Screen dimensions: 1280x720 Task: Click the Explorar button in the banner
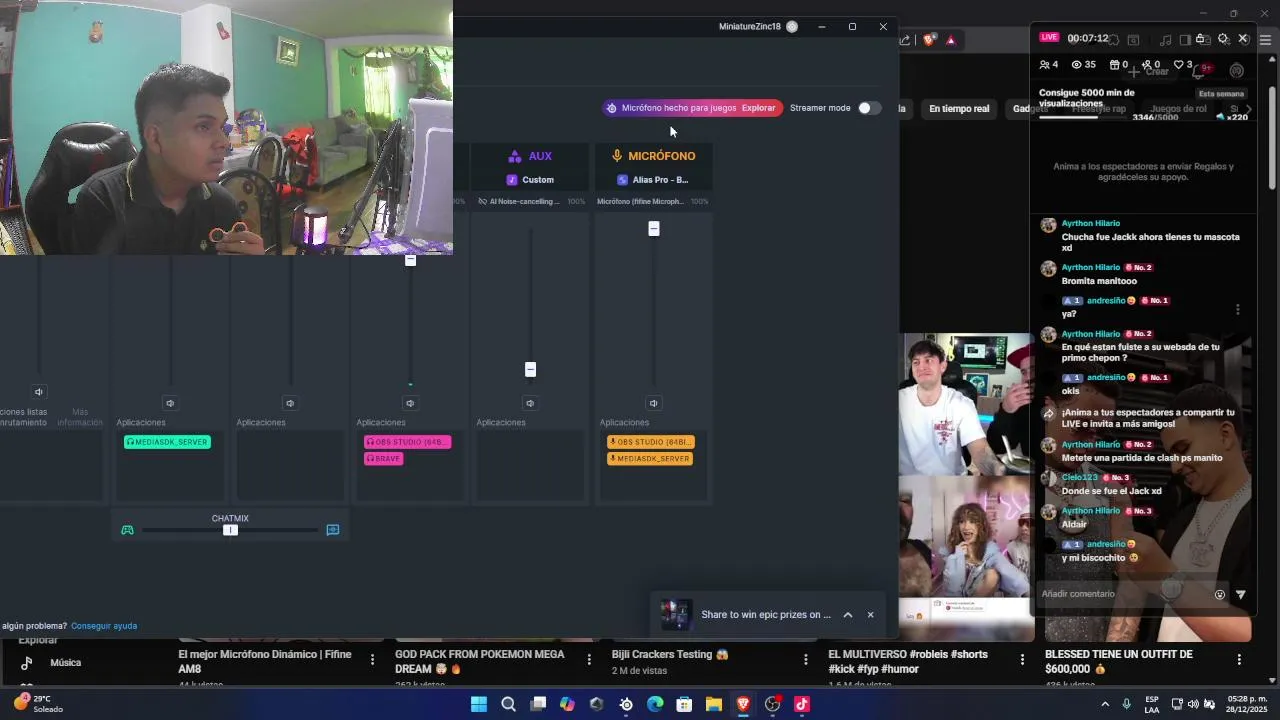pos(758,108)
